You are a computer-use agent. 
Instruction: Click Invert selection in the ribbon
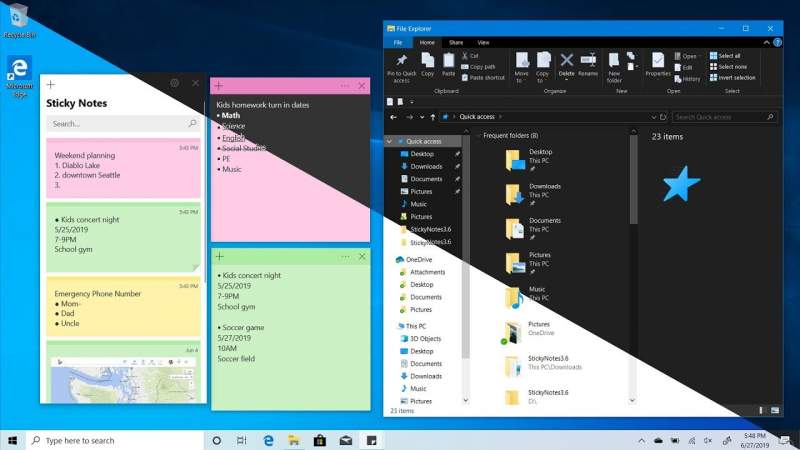733,78
